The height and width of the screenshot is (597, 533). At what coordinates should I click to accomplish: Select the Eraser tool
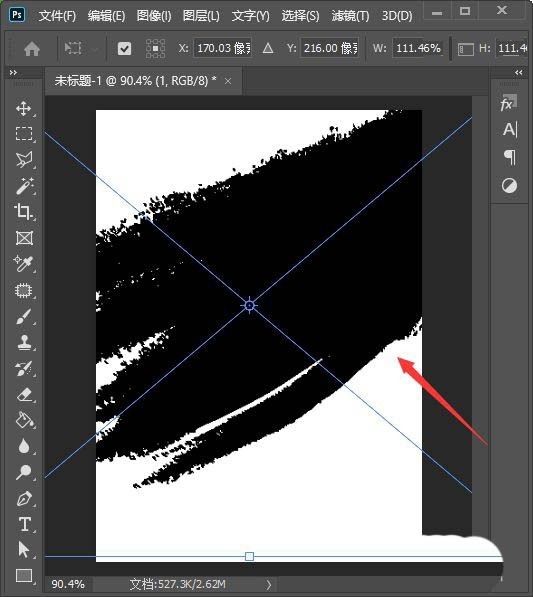pos(24,394)
